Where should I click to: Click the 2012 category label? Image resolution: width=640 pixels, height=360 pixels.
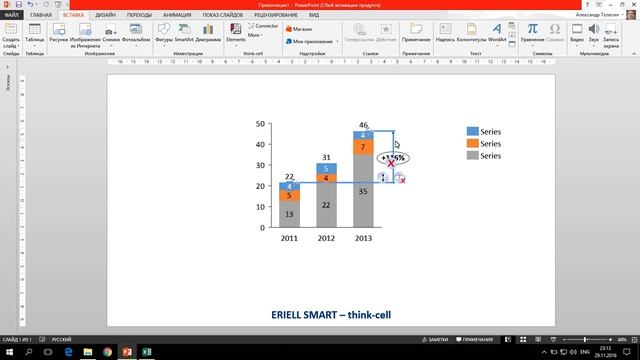[326, 238]
